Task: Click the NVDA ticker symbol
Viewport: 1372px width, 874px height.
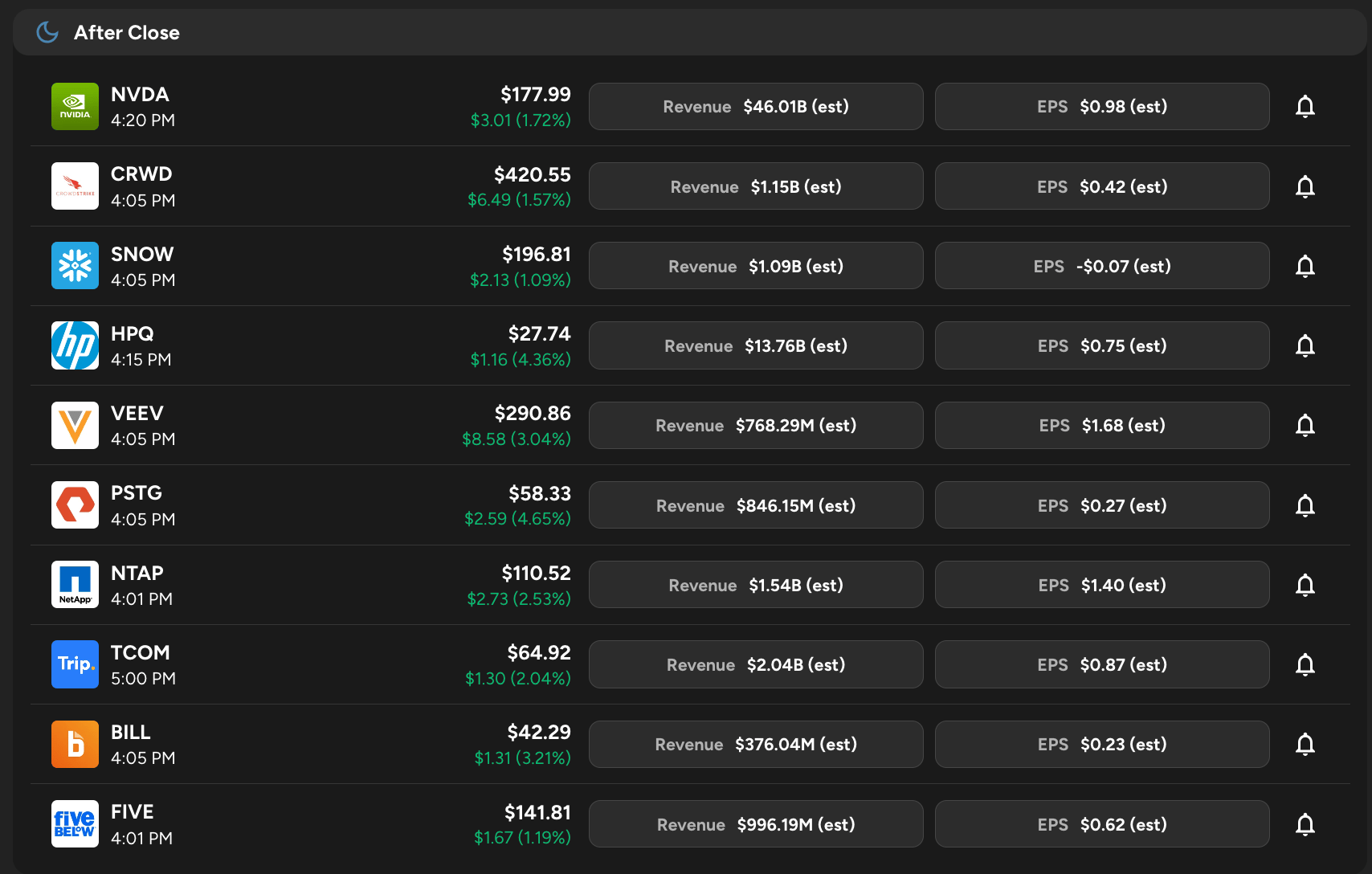Action: click(140, 94)
